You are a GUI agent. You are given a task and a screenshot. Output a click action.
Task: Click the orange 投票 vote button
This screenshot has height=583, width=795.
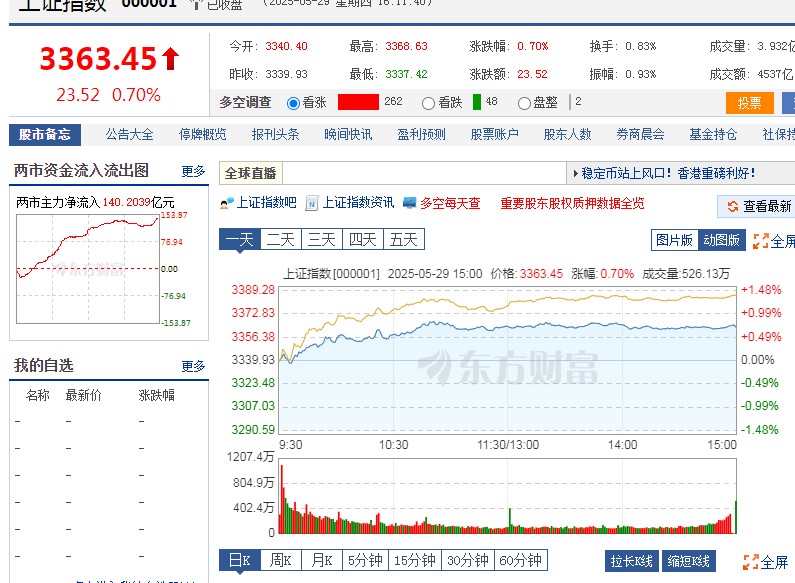point(749,103)
